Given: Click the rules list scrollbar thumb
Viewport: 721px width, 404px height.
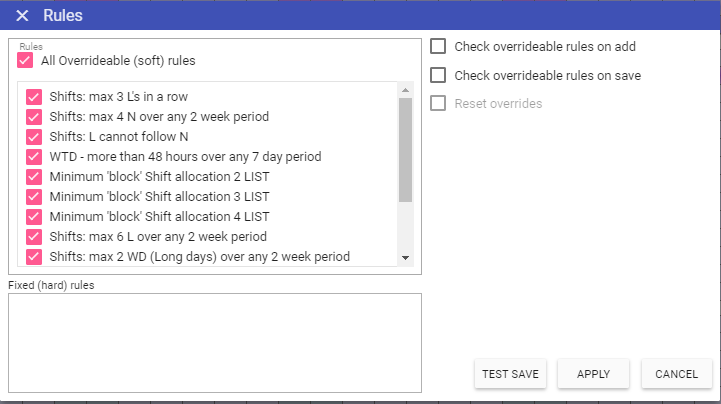Looking at the screenshot, I should coord(405,150).
